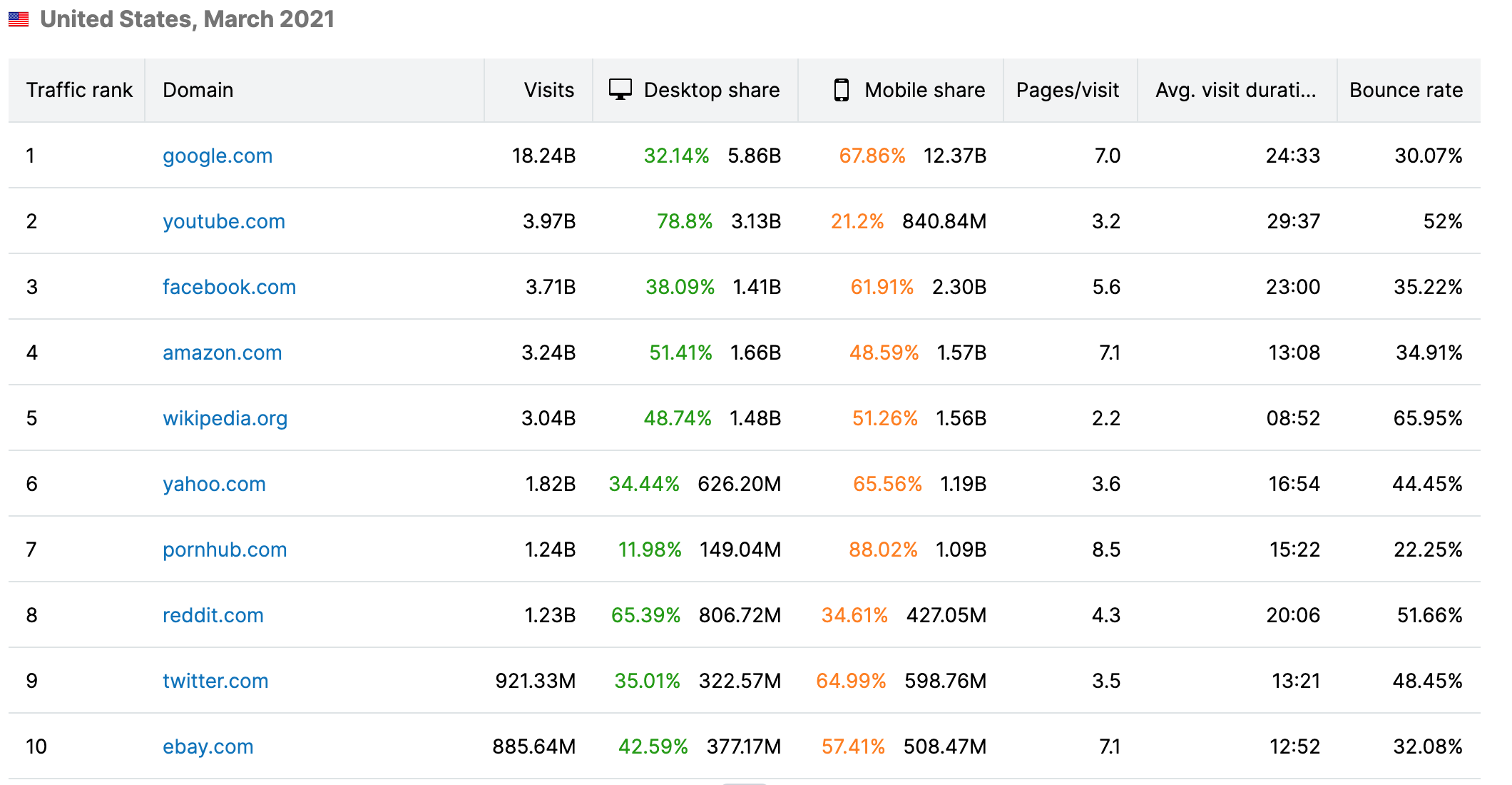Image resolution: width=1512 pixels, height=785 pixels.
Task: Click traffic rank number 10
Action: click(36, 746)
